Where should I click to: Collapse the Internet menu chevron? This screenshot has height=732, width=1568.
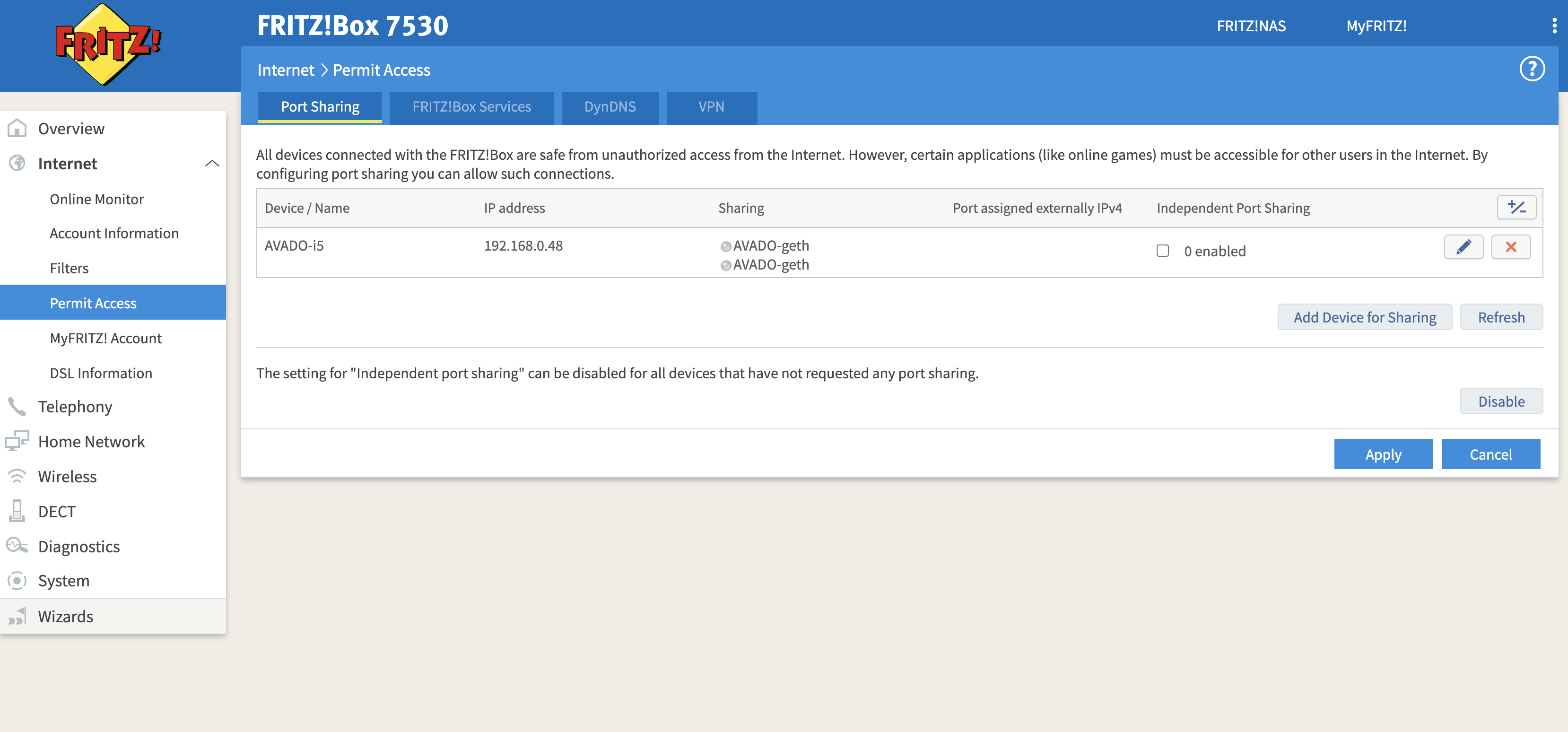point(212,163)
